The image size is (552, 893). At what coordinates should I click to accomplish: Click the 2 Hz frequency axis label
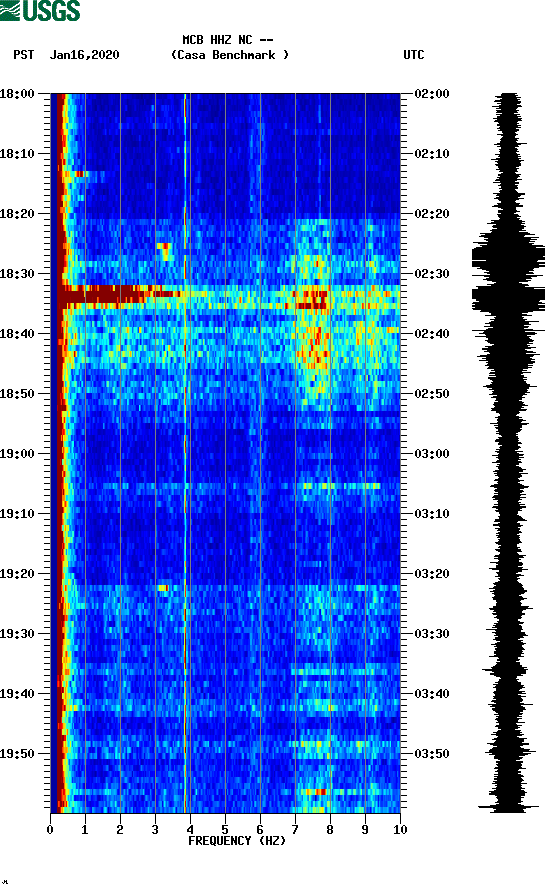[120, 830]
